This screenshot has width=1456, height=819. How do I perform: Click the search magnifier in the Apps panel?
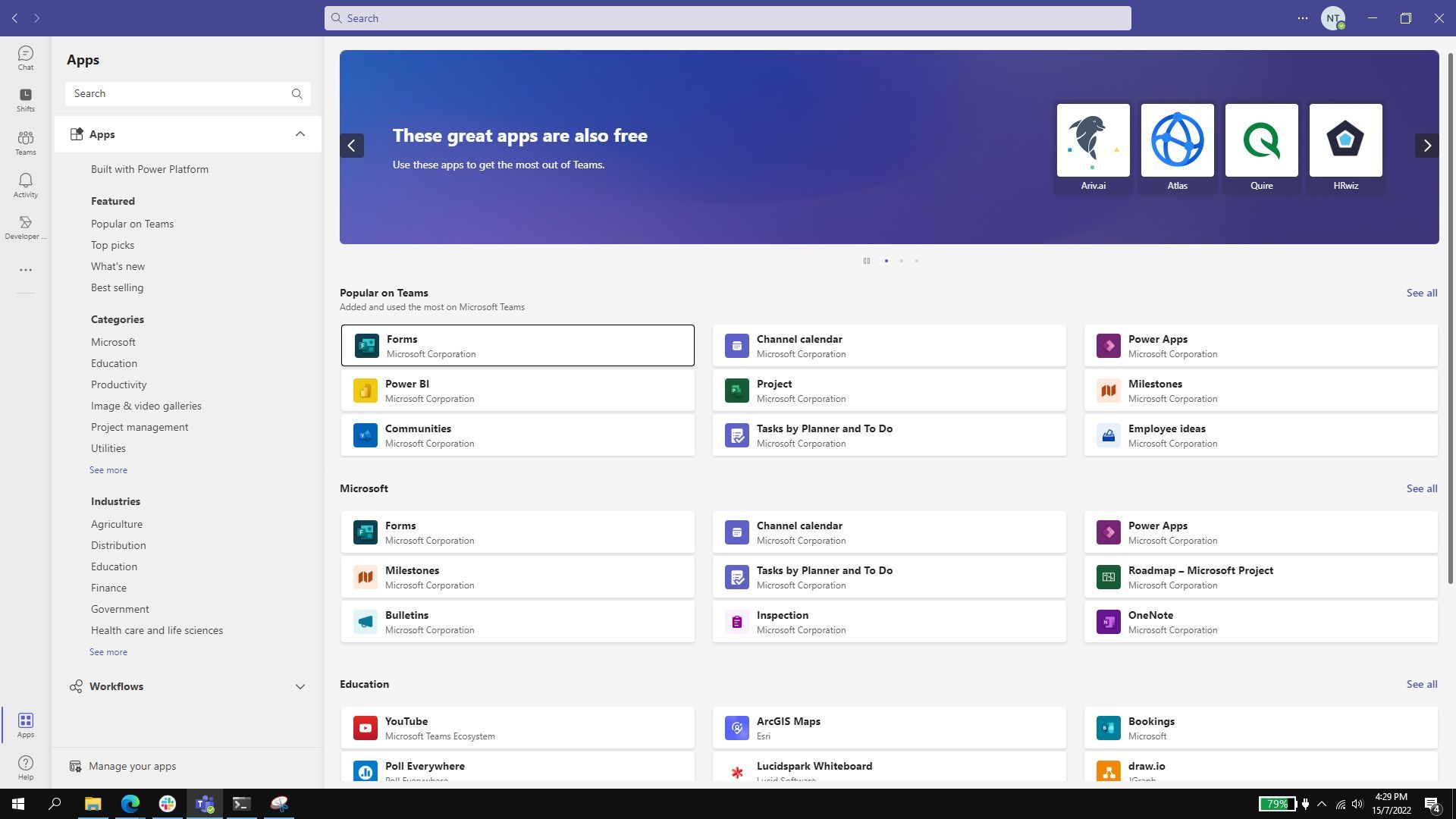pyautogui.click(x=297, y=94)
